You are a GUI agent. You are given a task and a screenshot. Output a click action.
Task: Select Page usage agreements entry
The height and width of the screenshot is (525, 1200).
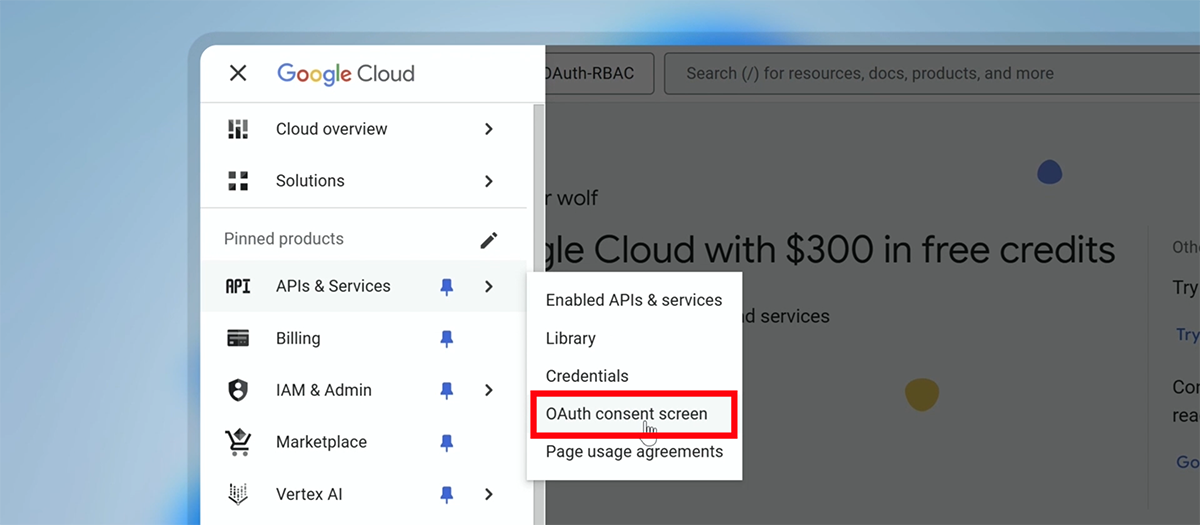(x=634, y=452)
